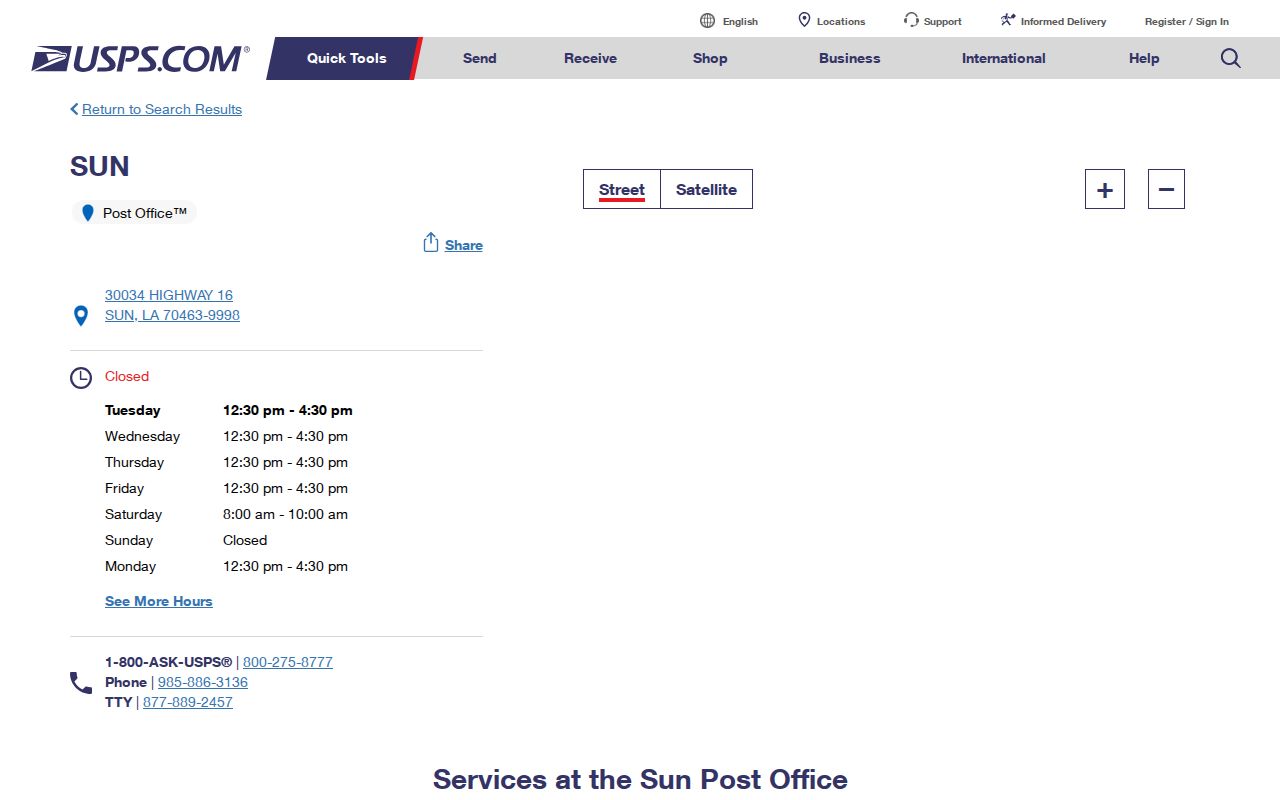Click the USPS.COM logo
Viewport: 1280px width, 800px height.
140,58
